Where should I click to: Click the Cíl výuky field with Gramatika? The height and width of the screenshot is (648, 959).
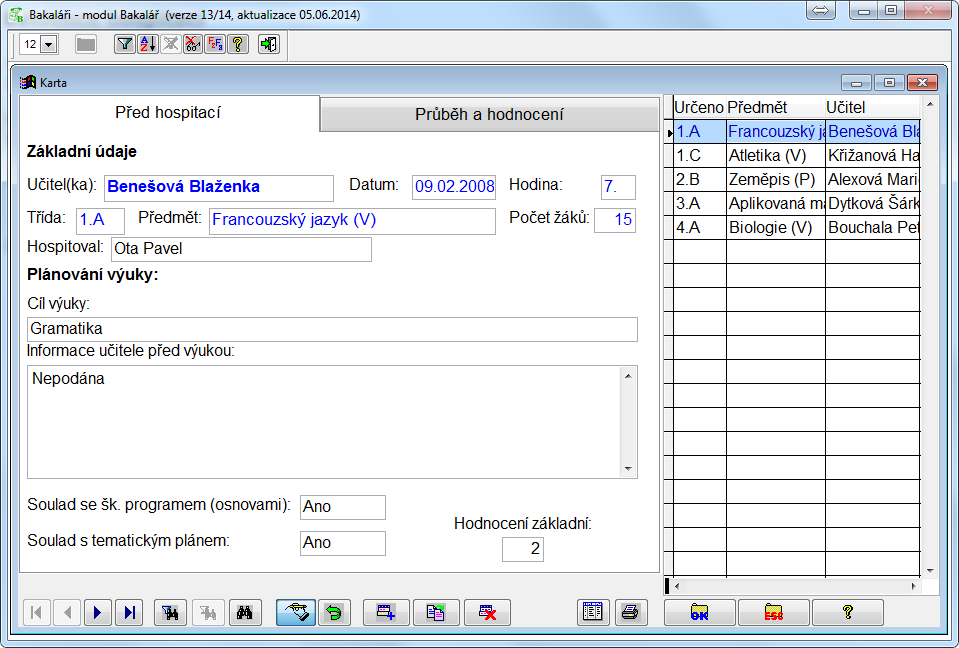[331, 329]
